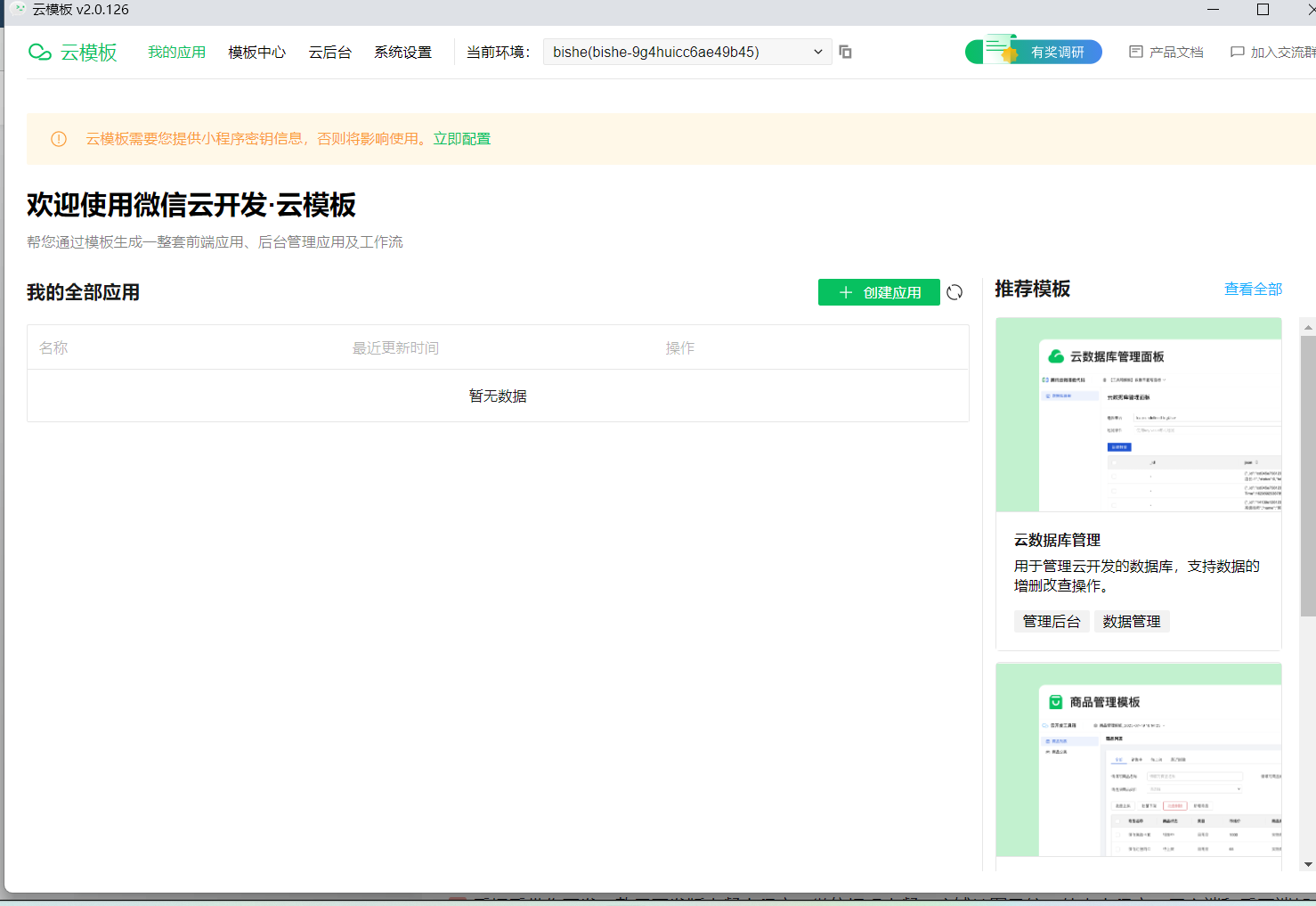Click the 数据管理 tag
Image resolution: width=1316 pixels, height=906 pixels.
[1132, 622]
